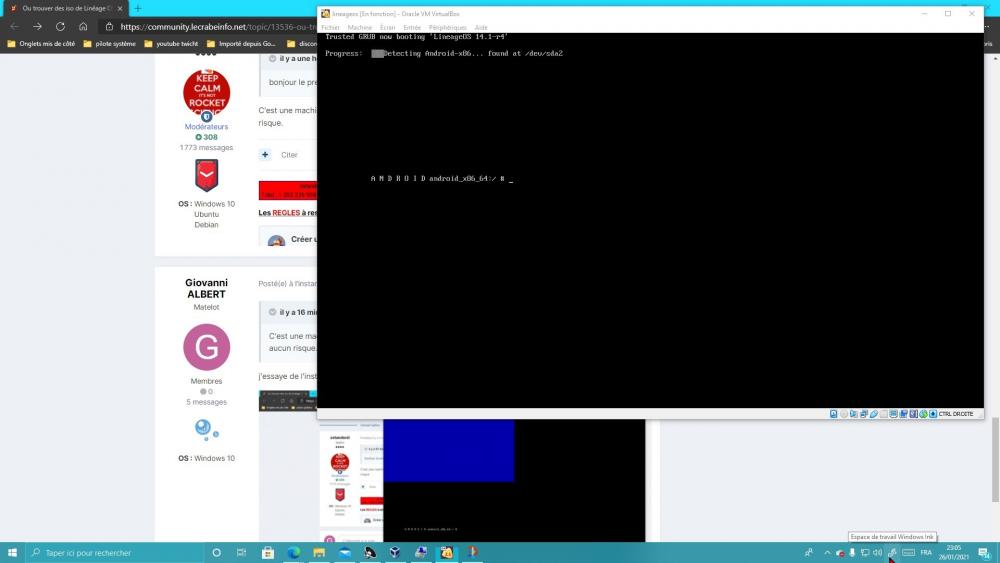
Task: Click hard disk activity icon in VirtualBox status bar
Action: (x=834, y=414)
